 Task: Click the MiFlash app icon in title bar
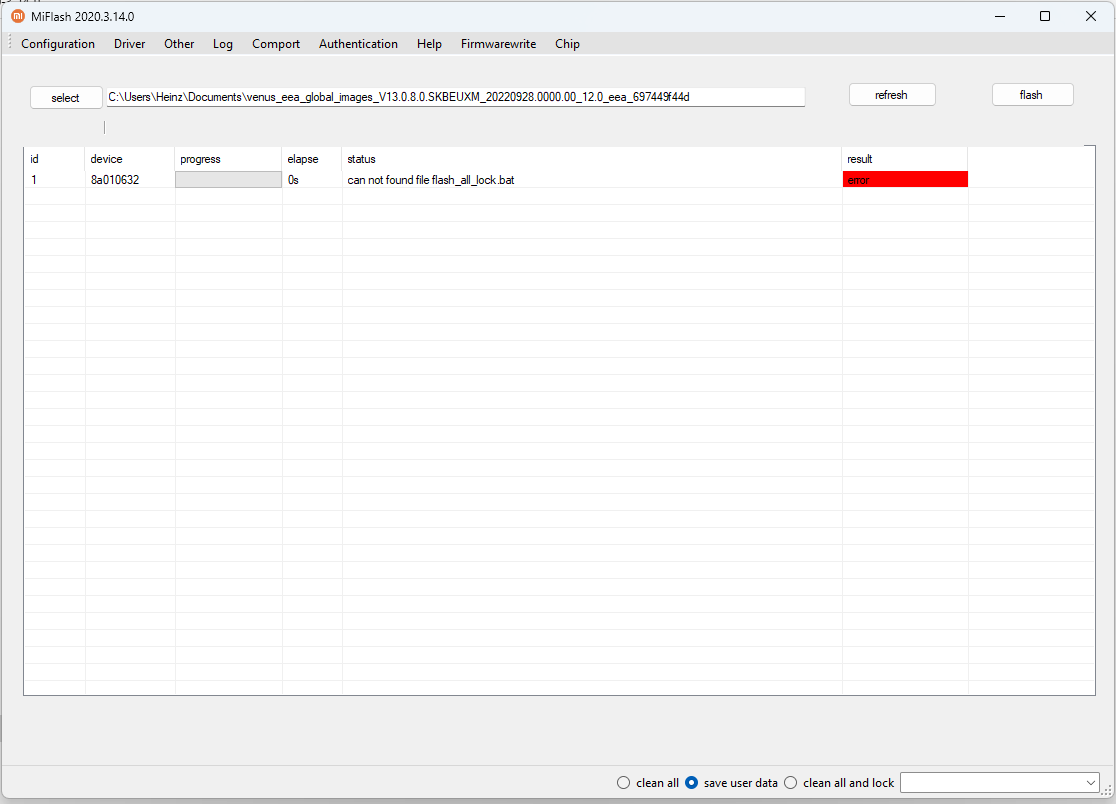[x=17, y=16]
